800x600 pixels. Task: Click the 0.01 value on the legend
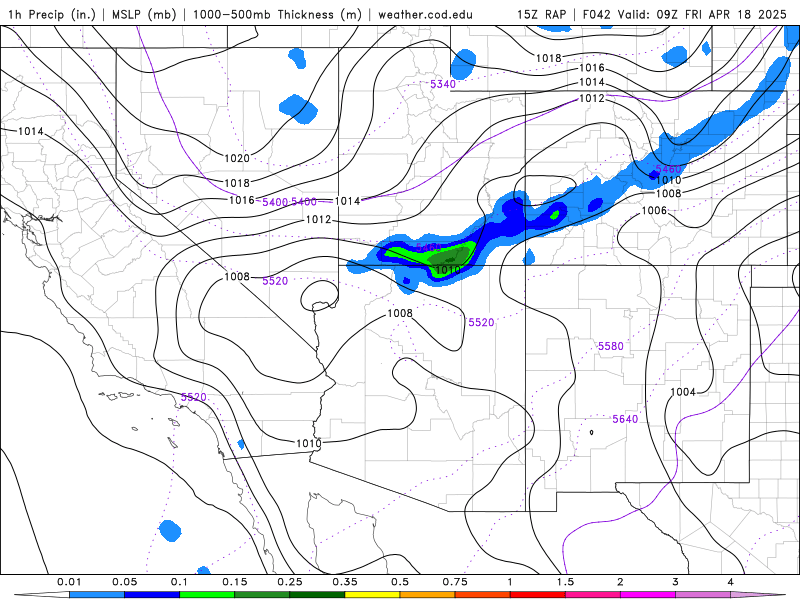coord(69,582)
